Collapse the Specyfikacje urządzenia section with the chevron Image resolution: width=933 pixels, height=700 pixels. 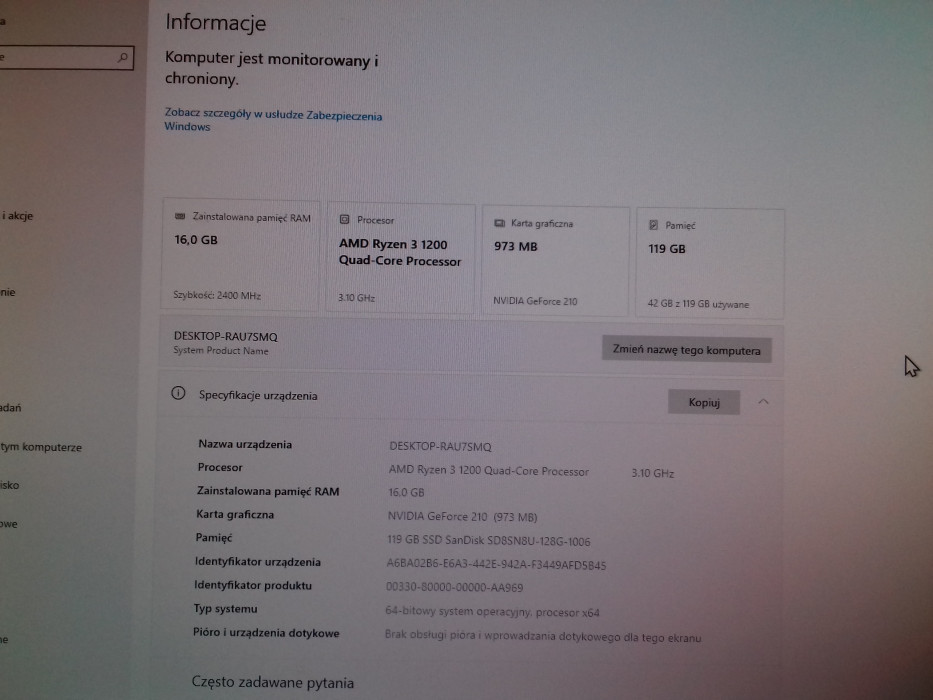tap(763, 402)
